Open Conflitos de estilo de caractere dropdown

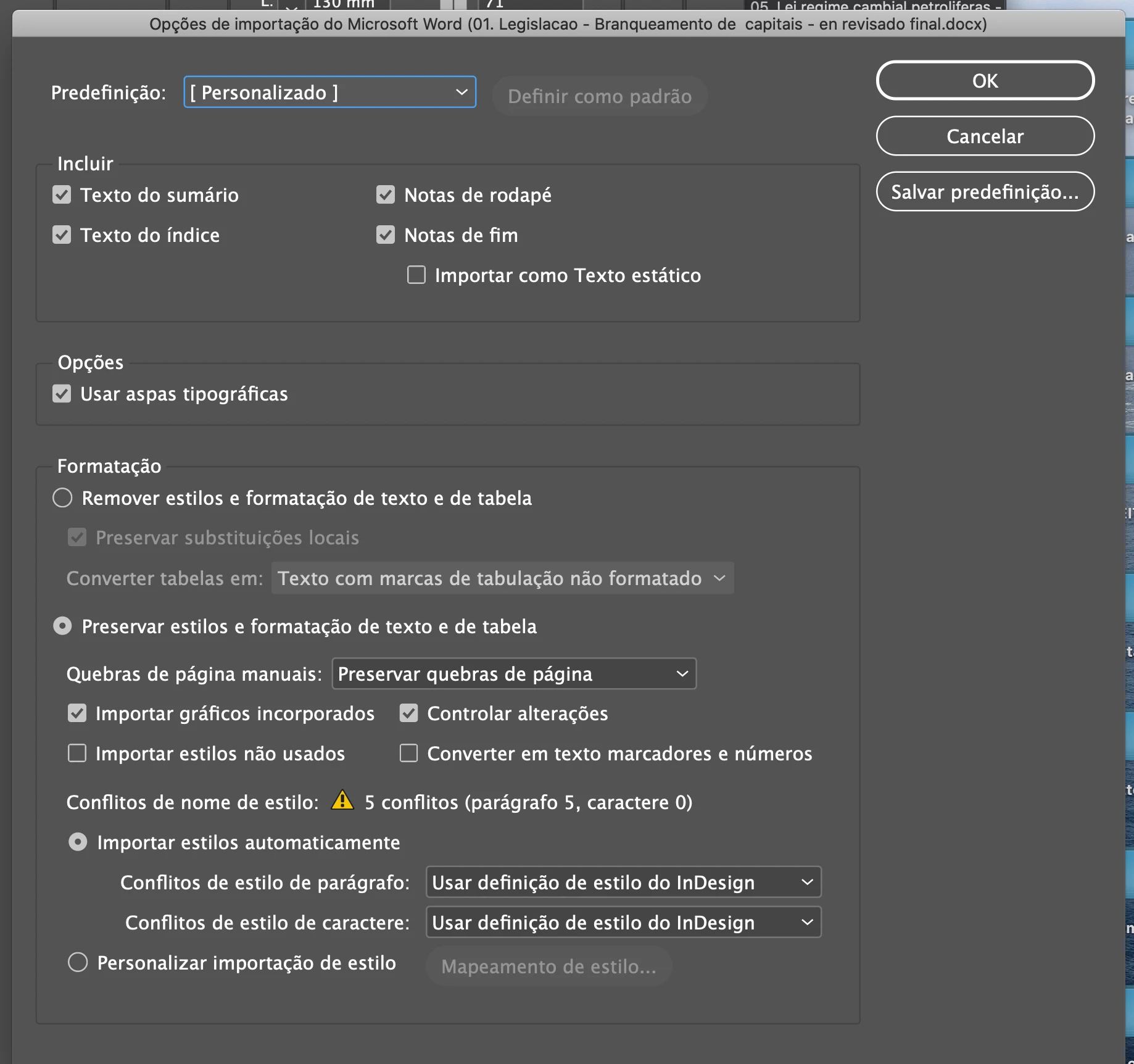(x=623, y=923)
